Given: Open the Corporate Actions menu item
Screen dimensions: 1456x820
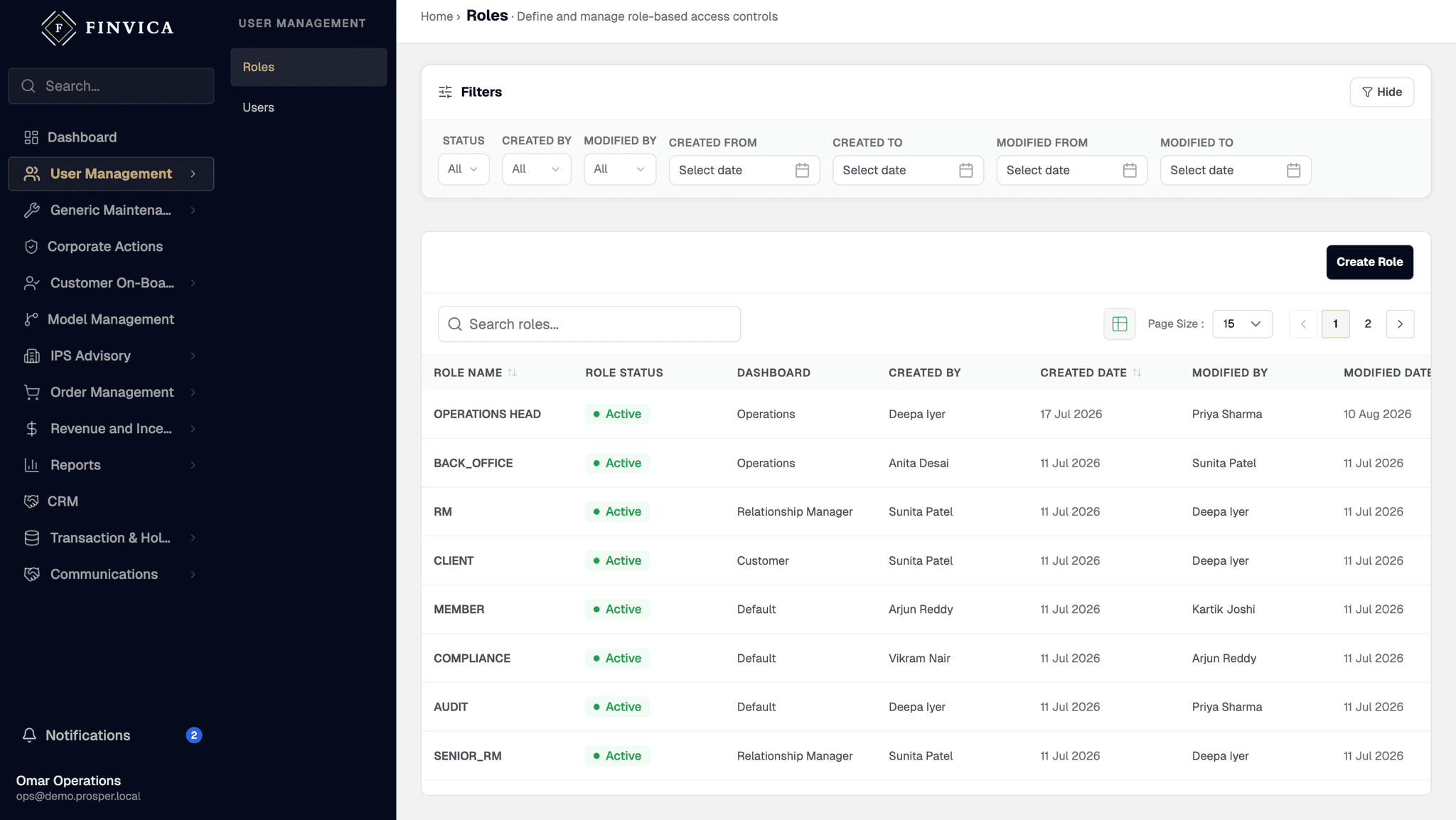Looking at the screenshot, I should click(111, 246).
